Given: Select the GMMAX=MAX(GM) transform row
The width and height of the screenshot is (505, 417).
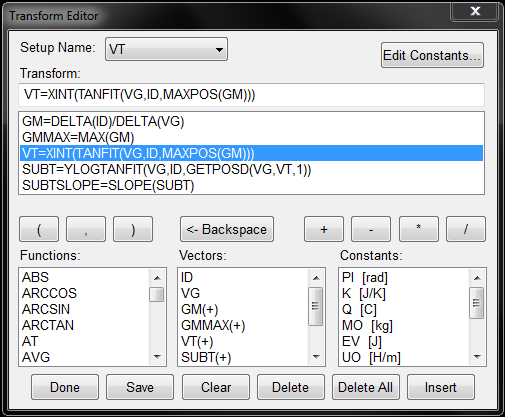Looking at the screenshot, I should (x=251, y=137).
